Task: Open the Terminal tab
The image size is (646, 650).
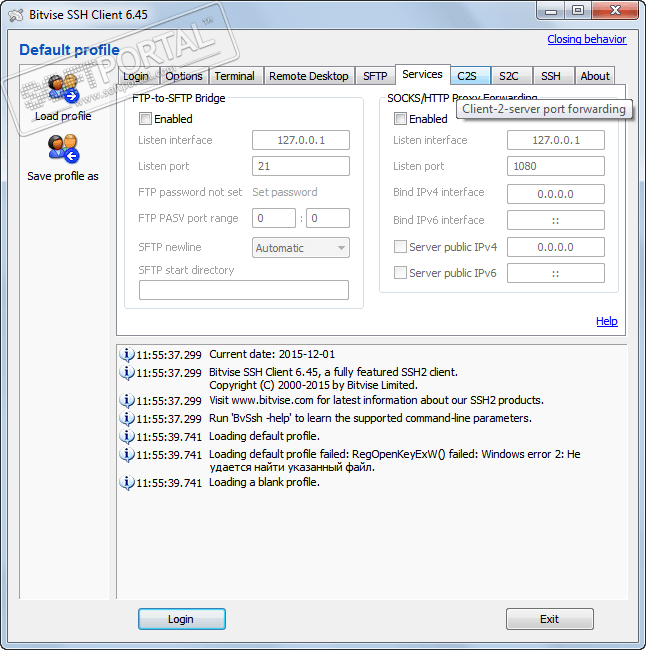Action: [x=234, y=76]
